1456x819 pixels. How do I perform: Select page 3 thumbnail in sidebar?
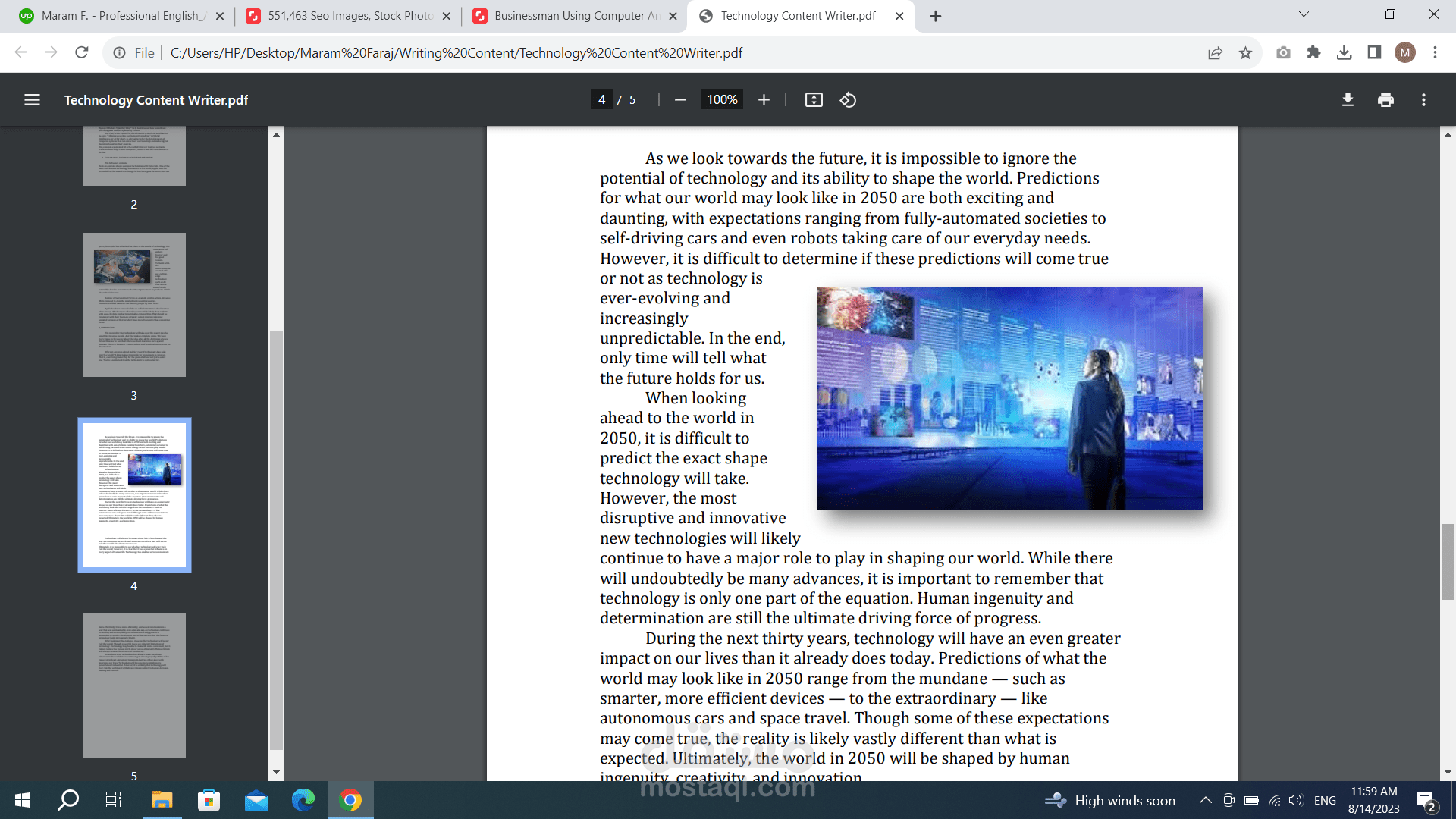pos(134,305)
